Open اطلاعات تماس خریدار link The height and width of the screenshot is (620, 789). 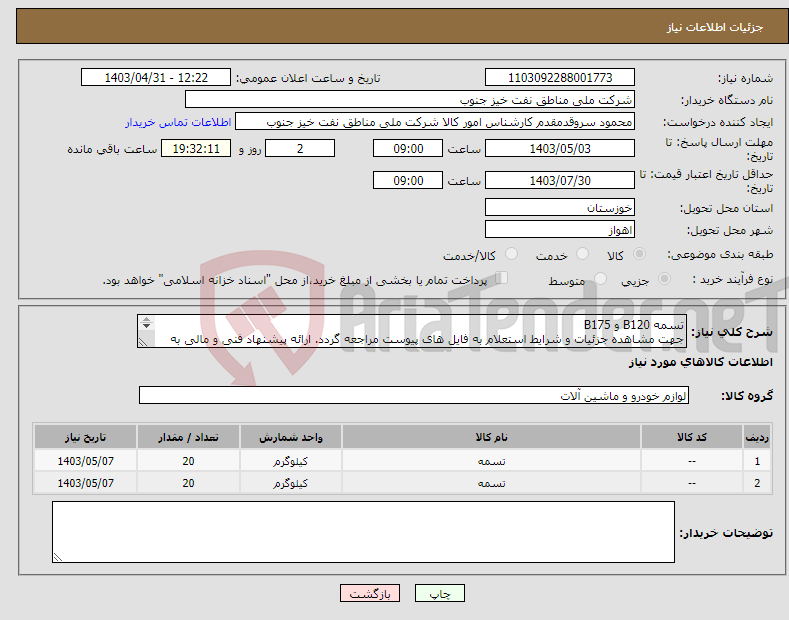tap(178, 122)
